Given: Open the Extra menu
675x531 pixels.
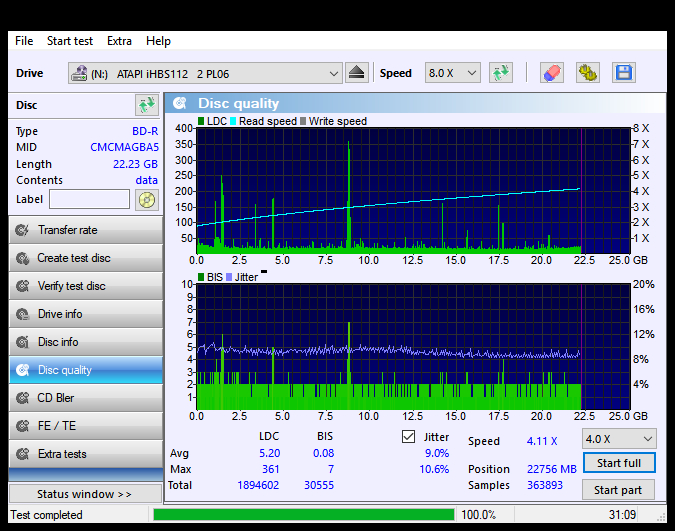Looking at the screenshot, I should tap(119, 41).
